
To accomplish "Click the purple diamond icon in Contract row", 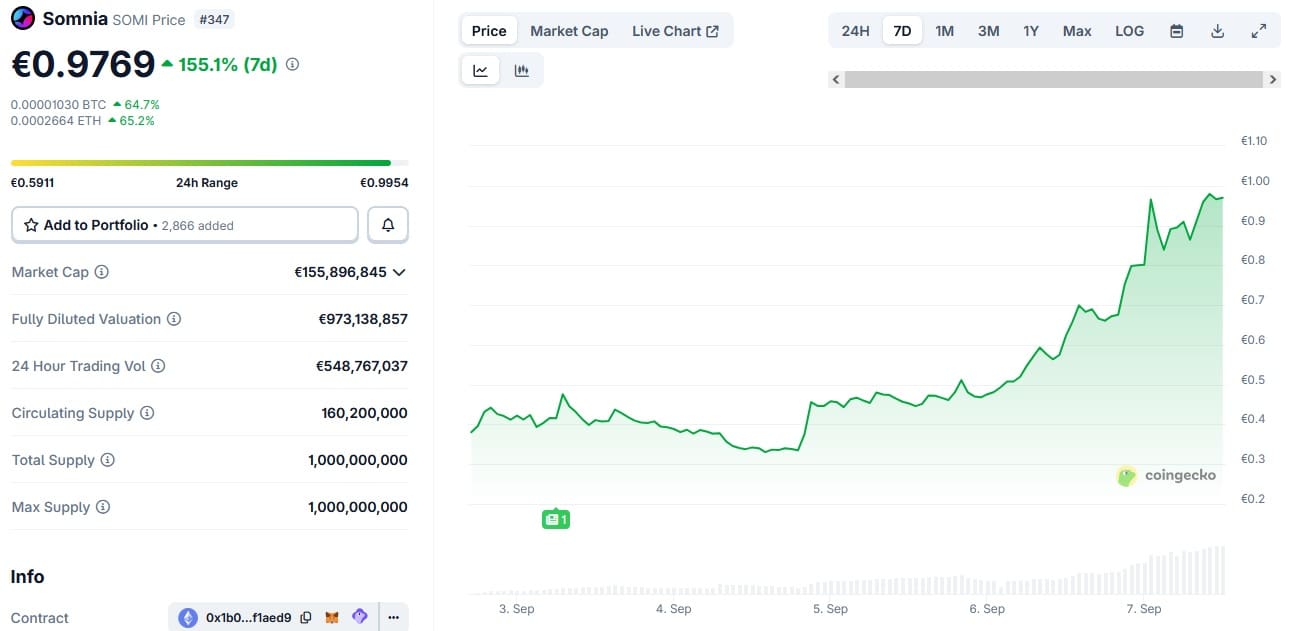I will [360, 617].
